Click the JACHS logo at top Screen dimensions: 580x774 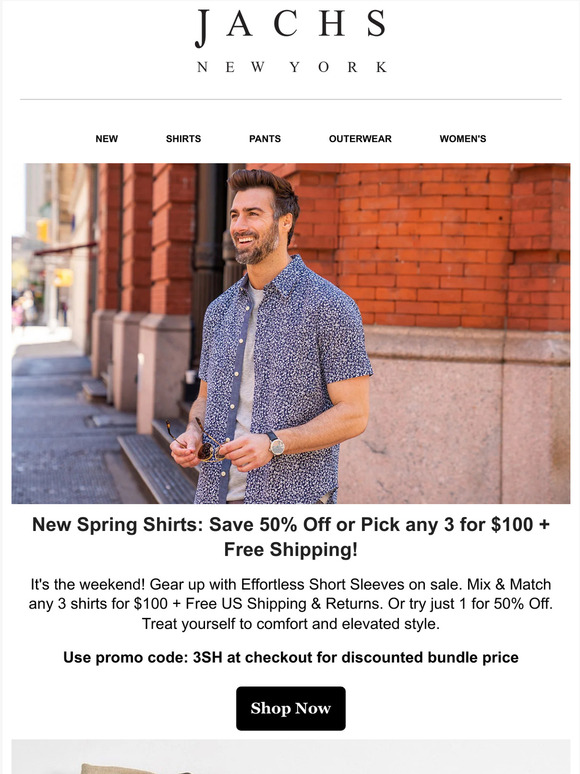(x=290, y=27)
